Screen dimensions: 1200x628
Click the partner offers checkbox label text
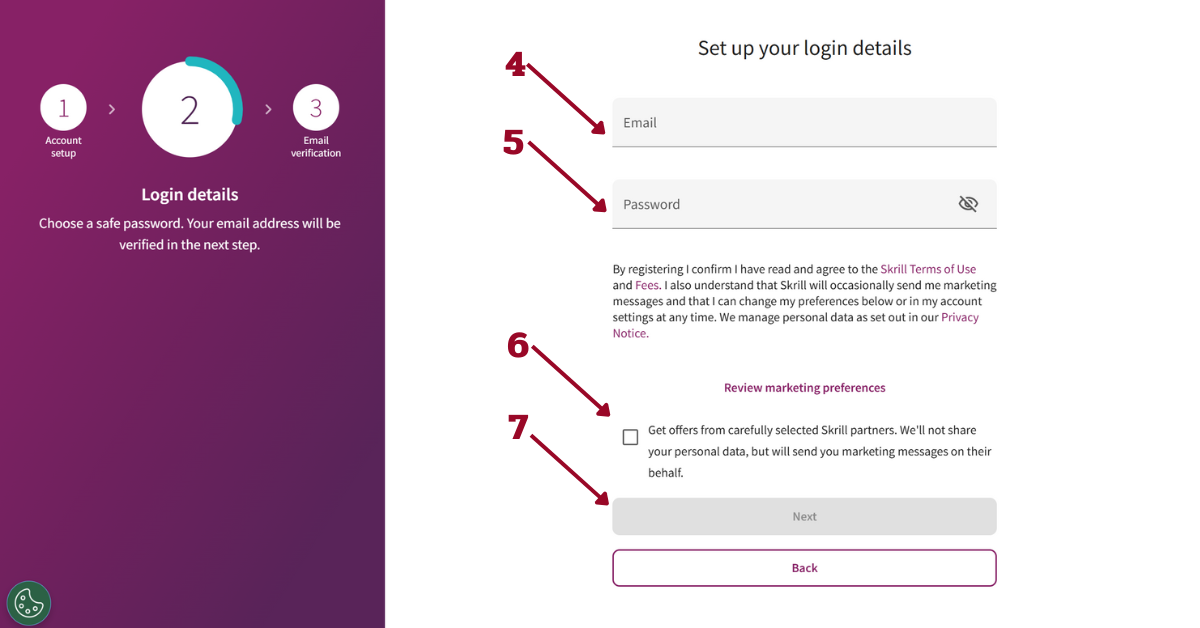click(x=819, y=451)
